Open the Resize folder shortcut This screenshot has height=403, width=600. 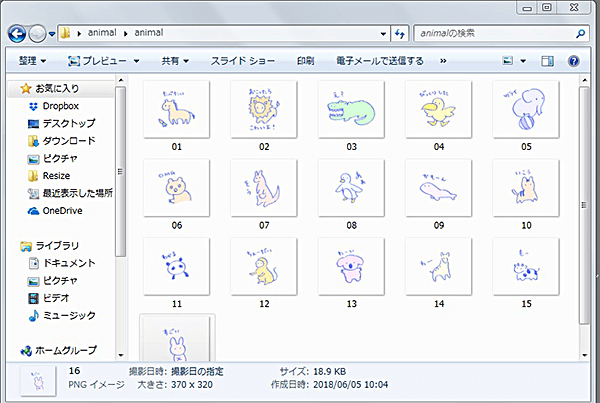(x=56, y=176)
